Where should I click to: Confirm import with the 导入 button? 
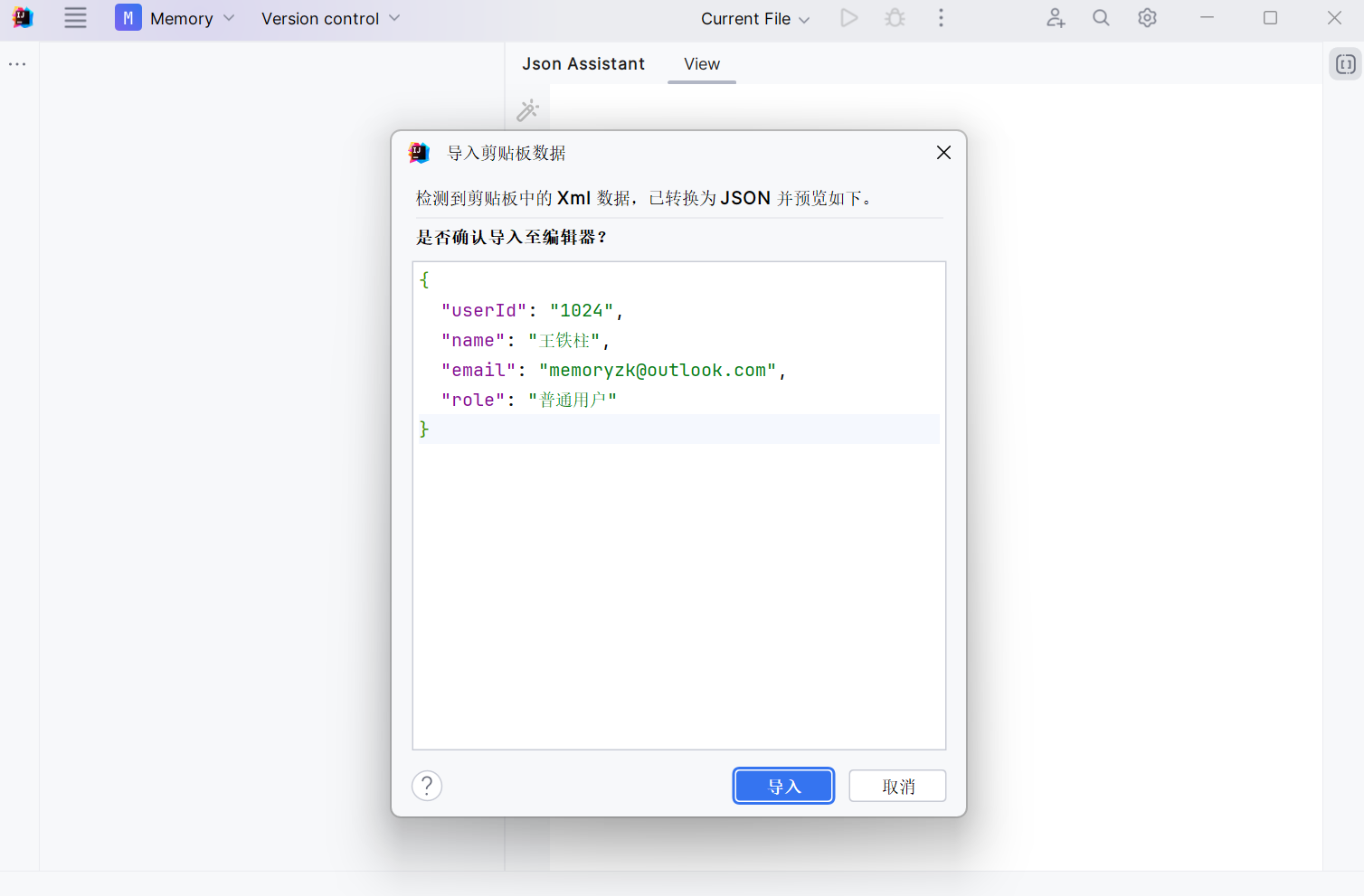point(782,785)
